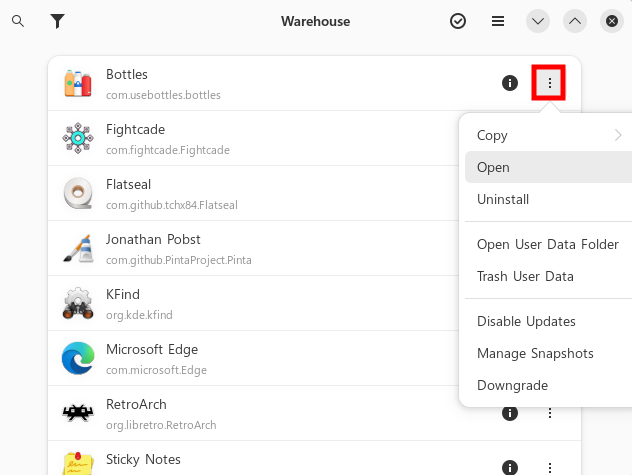Click com.github.tchx84.Flatseal app ID text

click(x=172, y=205)
